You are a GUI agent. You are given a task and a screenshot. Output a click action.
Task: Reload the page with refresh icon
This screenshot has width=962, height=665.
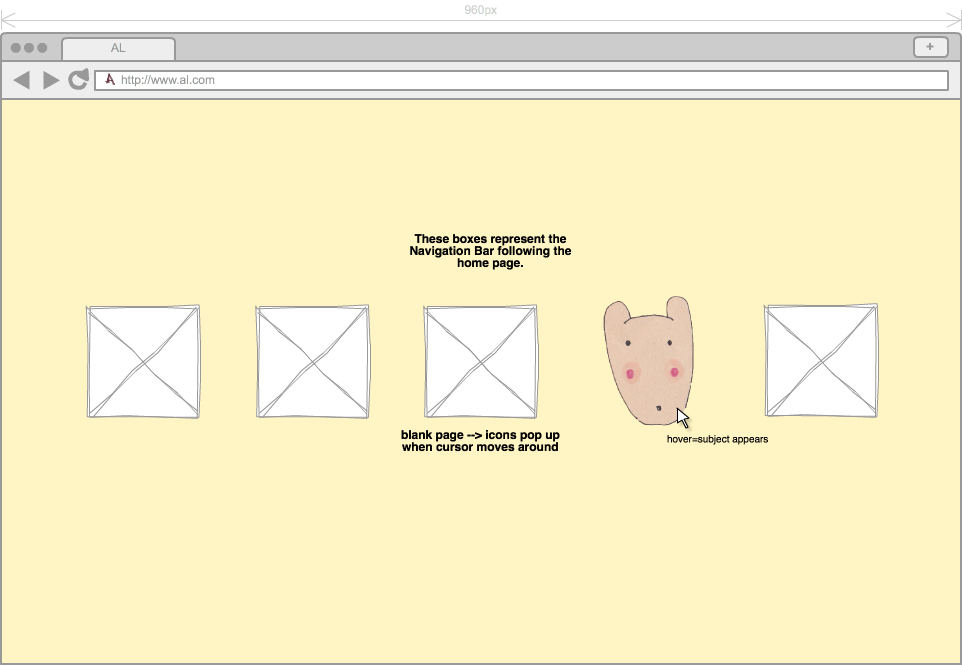coord(79,79)
